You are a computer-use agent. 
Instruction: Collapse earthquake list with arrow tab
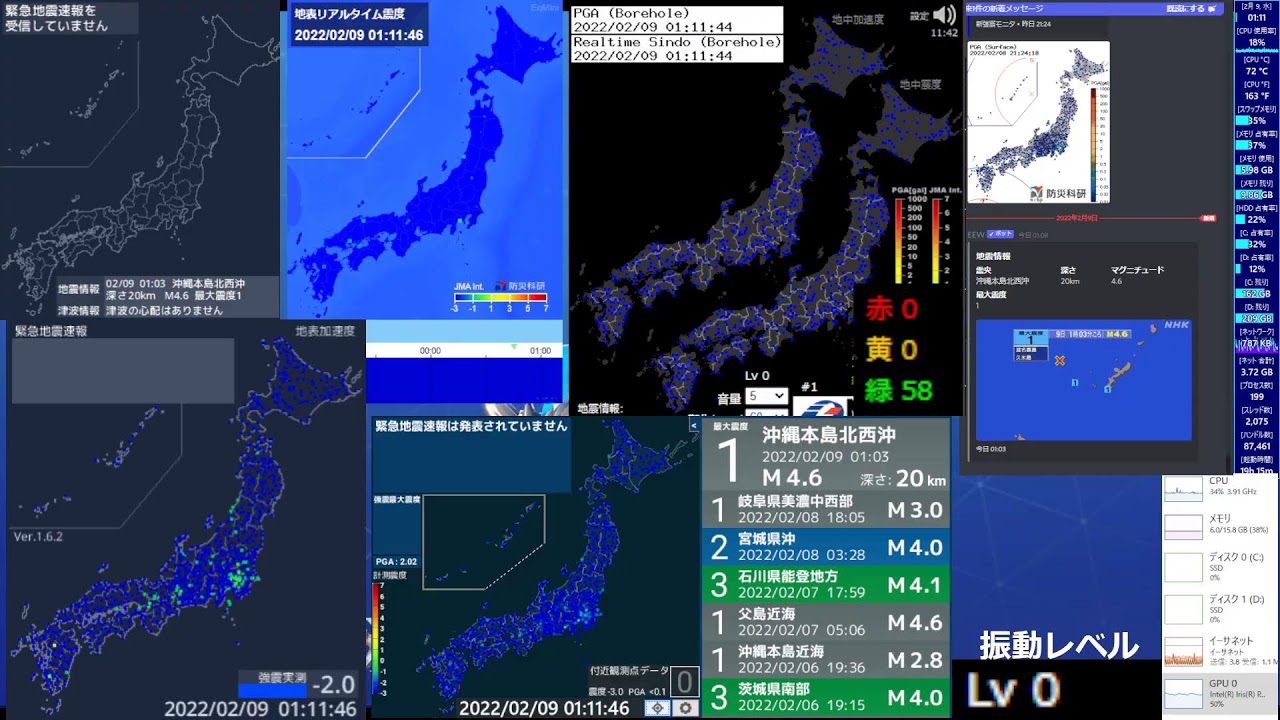(694, 425)
